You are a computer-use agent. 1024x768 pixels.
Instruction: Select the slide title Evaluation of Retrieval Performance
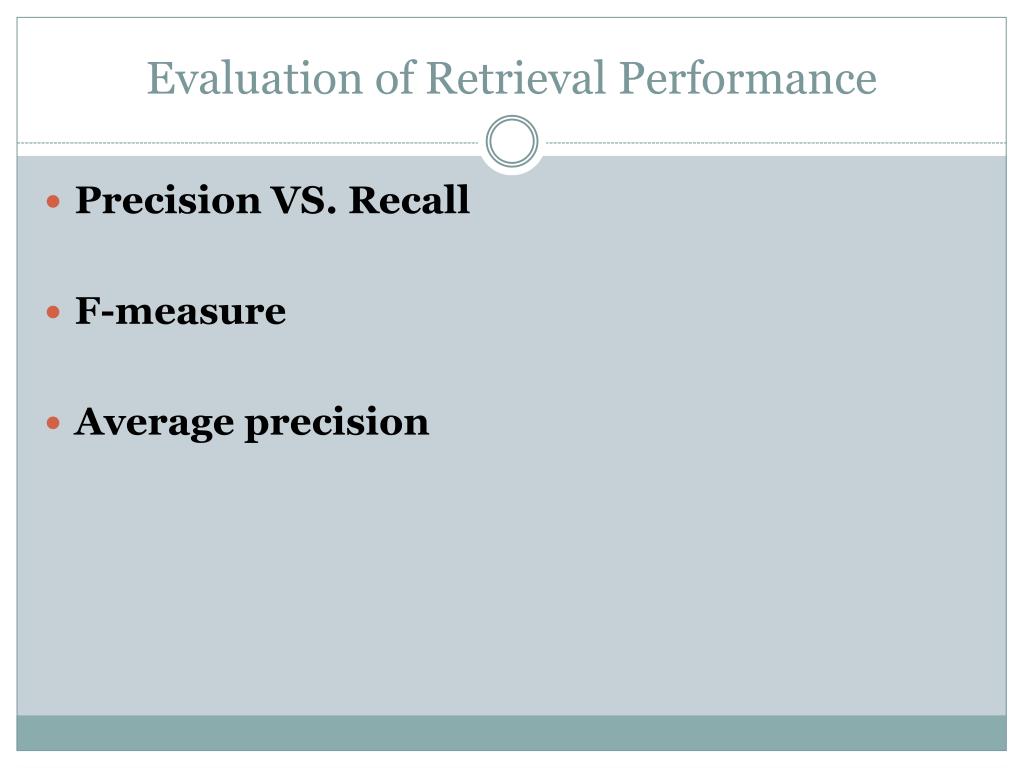[512, 78]
